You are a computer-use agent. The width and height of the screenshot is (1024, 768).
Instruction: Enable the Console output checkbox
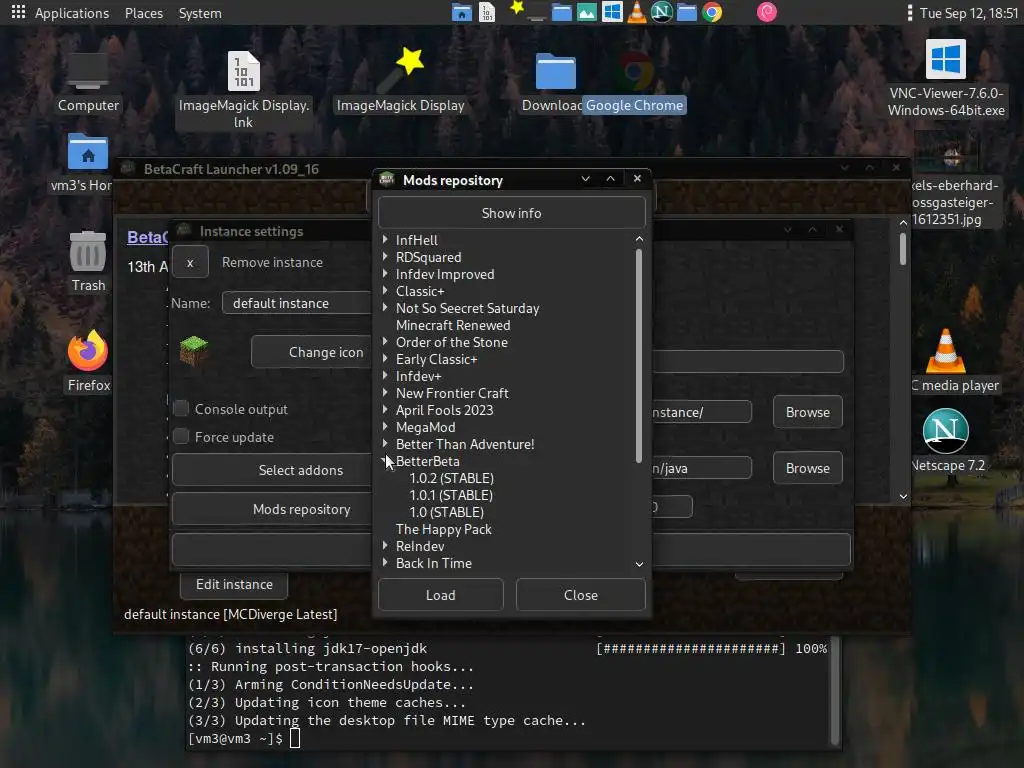181,408
